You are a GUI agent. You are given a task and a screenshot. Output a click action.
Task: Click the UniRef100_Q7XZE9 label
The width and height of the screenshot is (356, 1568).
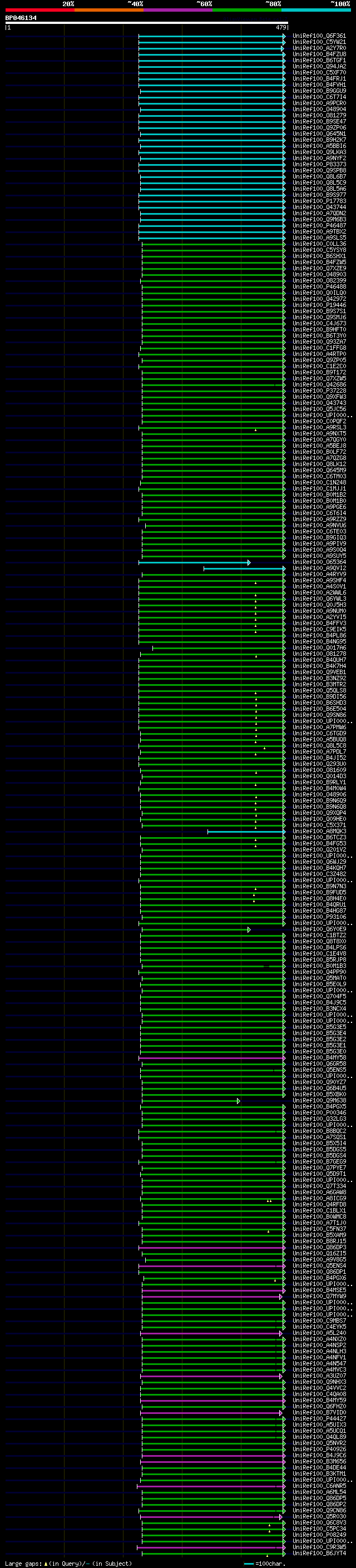point(319,269)
